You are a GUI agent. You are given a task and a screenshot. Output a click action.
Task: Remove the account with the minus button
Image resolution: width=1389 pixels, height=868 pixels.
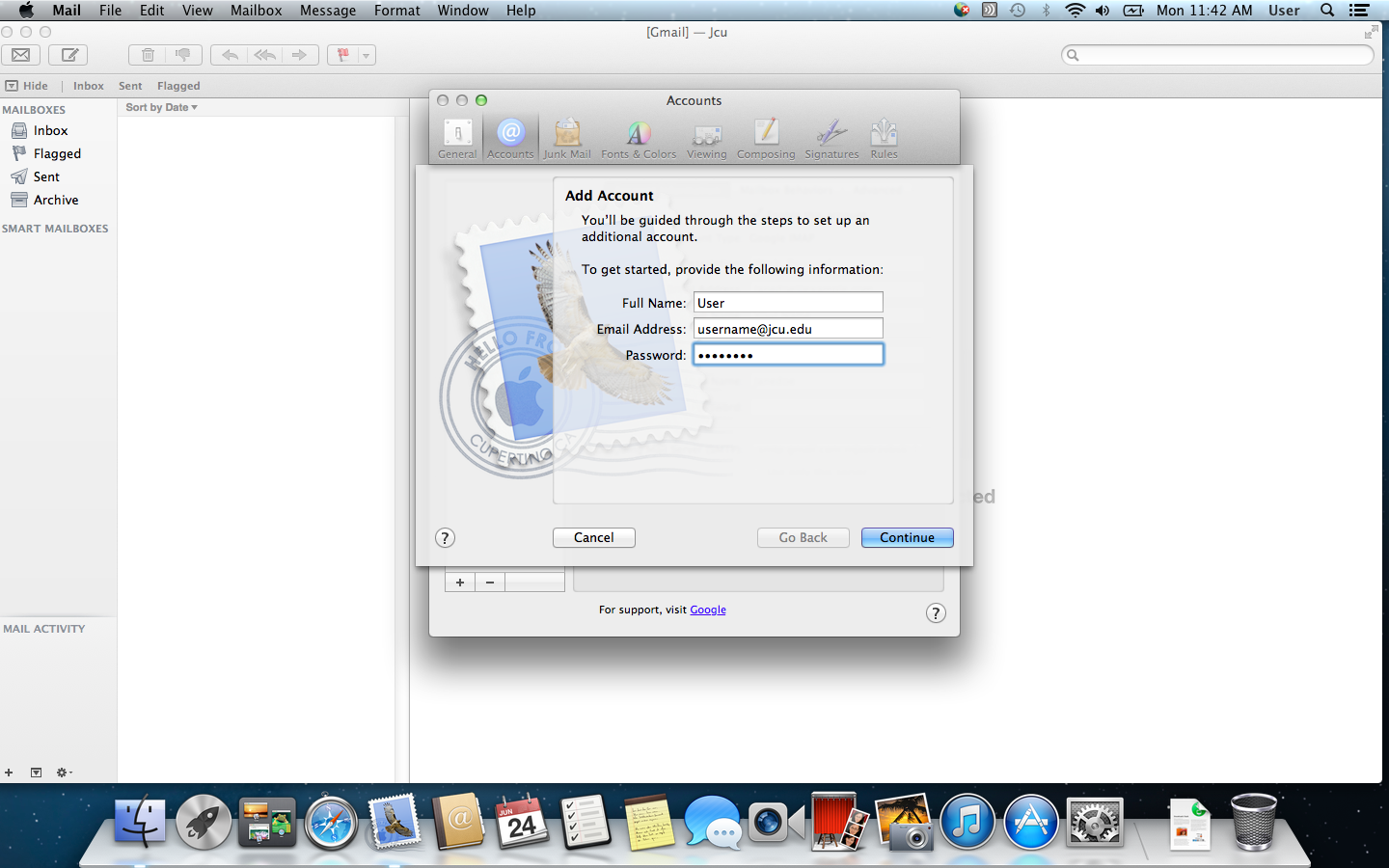(x=490, y=583)
